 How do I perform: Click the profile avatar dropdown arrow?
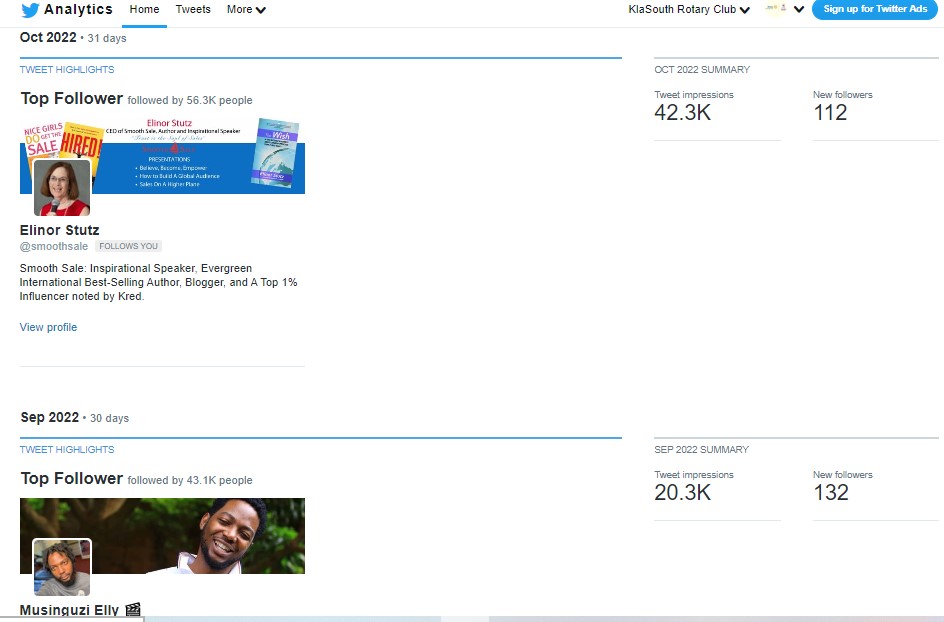coord(799,10)
